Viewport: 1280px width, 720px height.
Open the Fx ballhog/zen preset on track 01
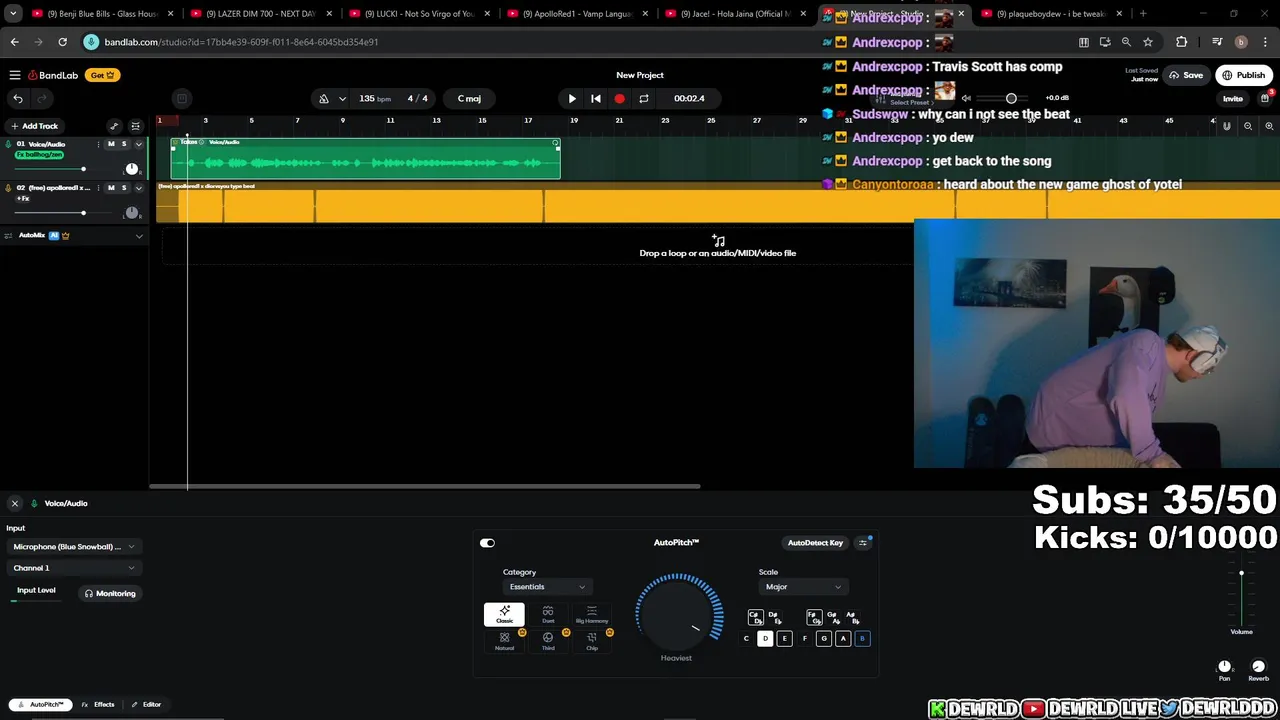click(41, 155)
